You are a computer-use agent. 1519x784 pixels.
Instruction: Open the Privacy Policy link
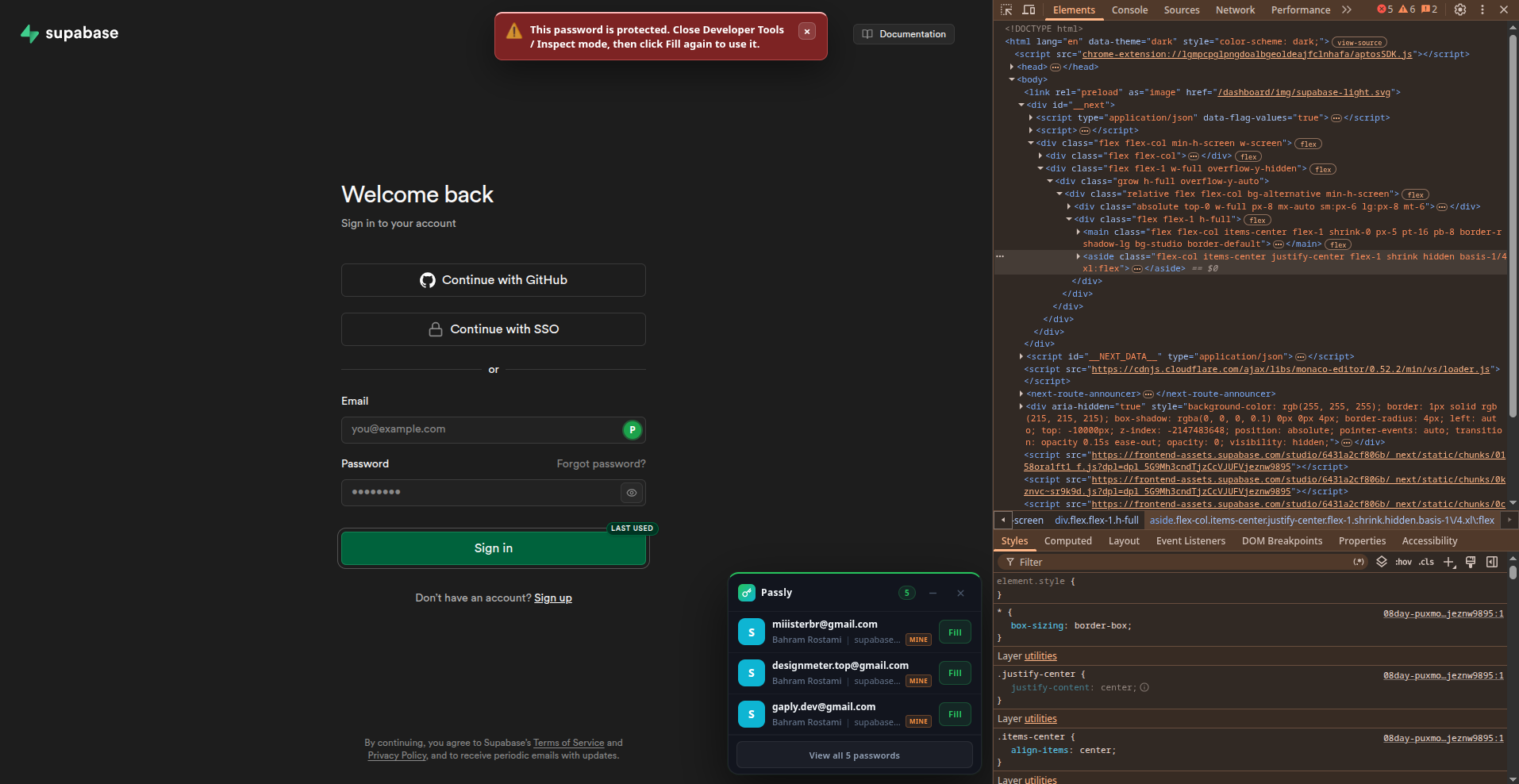tap(398, 755)
